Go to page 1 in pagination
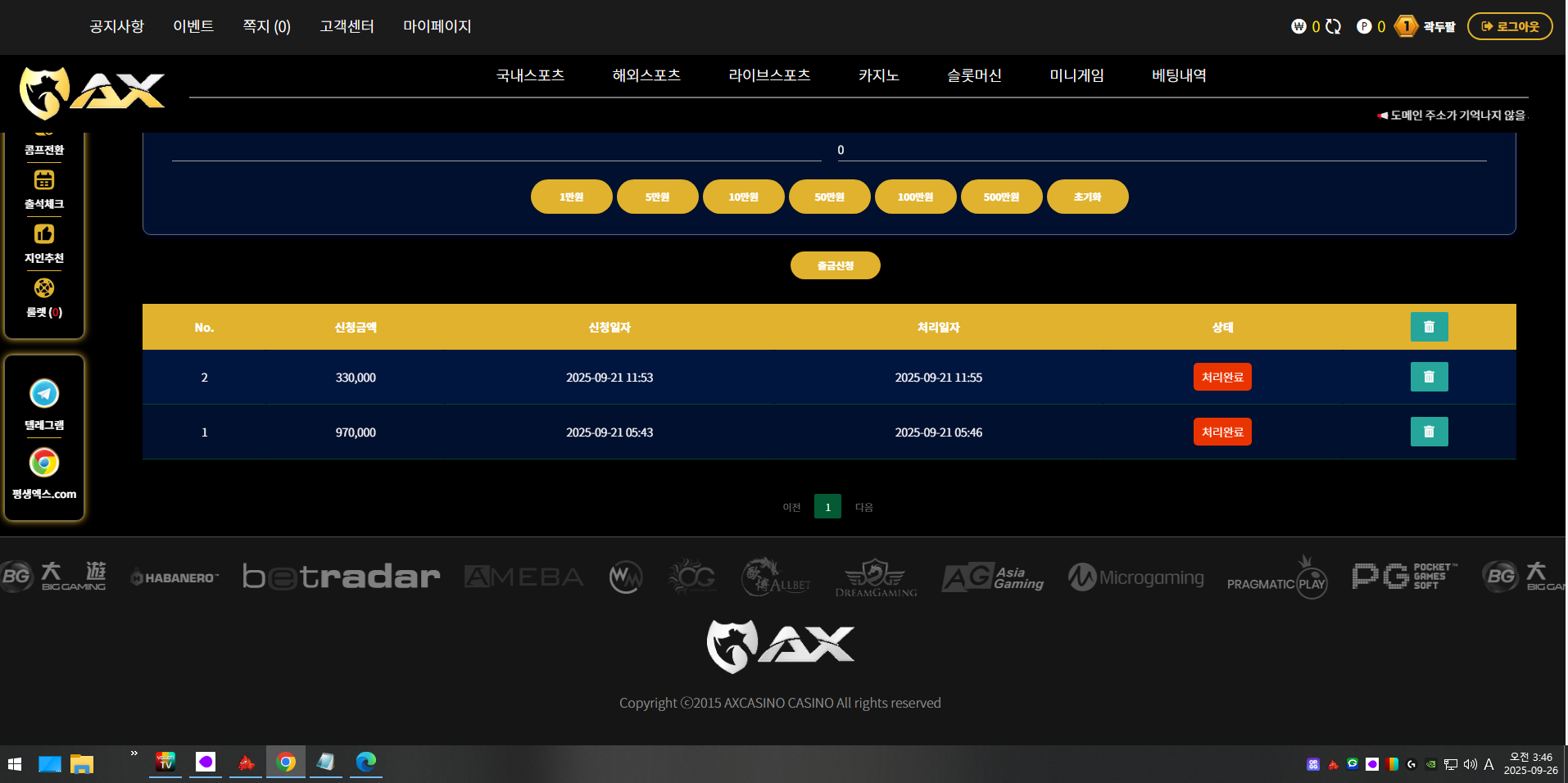Screen dimensions: 1568x783 coord(827,507)
